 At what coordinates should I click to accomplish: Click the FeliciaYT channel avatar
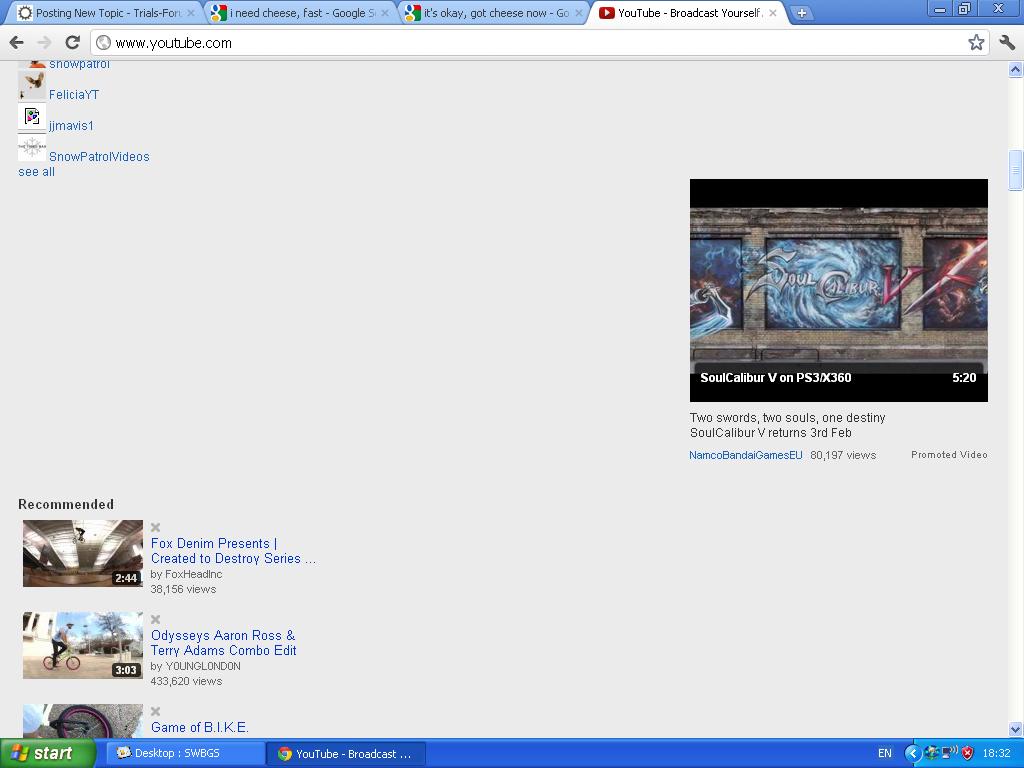32,86
